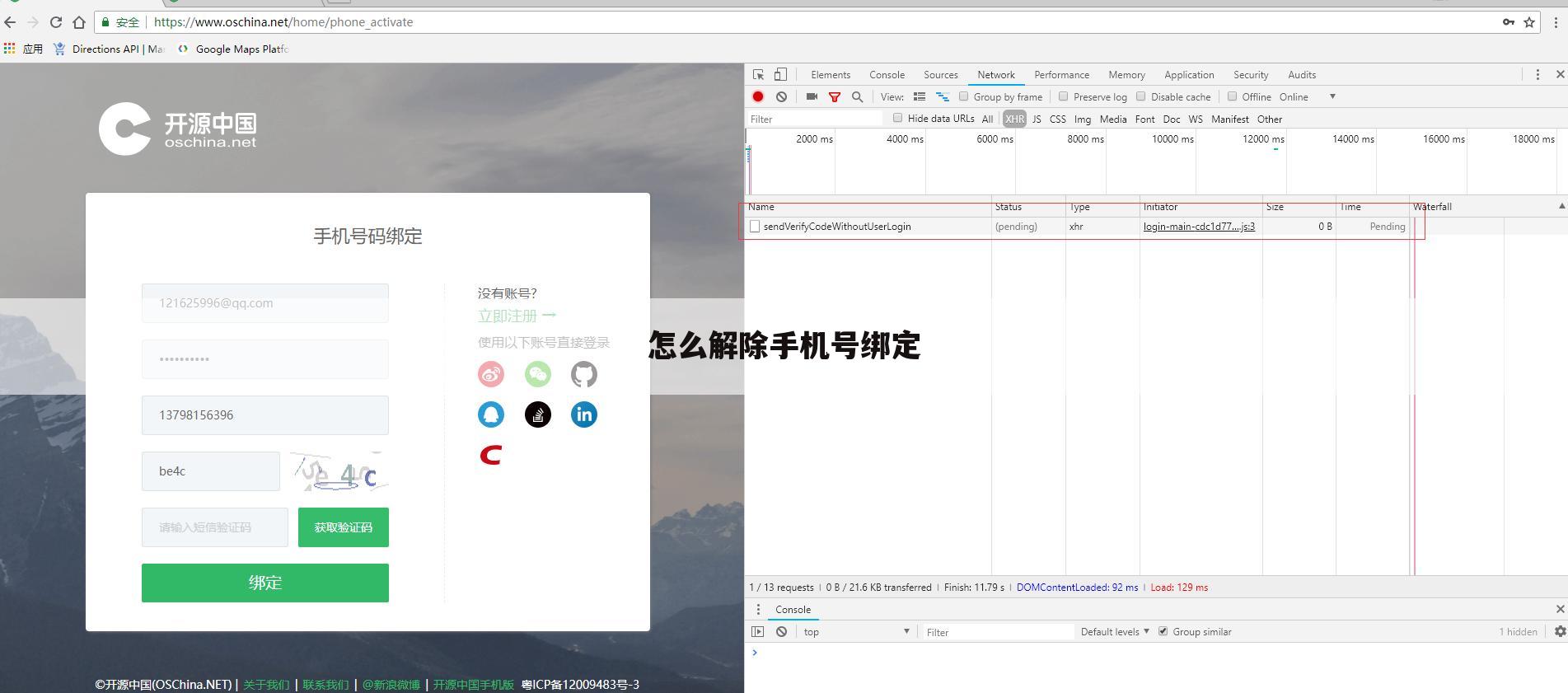Toggle network filter funnel icon
The height and width of the screenshot is (693, 1568).
pyautogui.click(x=835, y=96)
